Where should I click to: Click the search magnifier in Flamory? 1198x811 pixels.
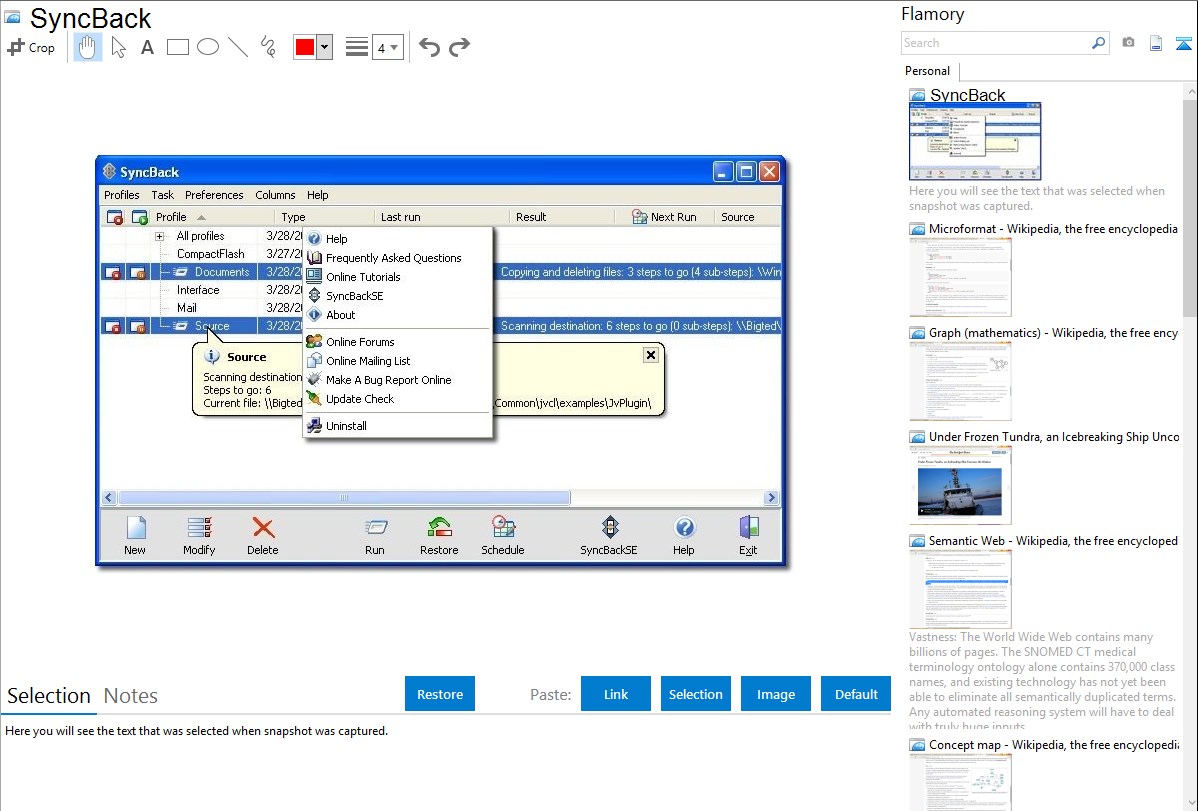click(1098, 43)
